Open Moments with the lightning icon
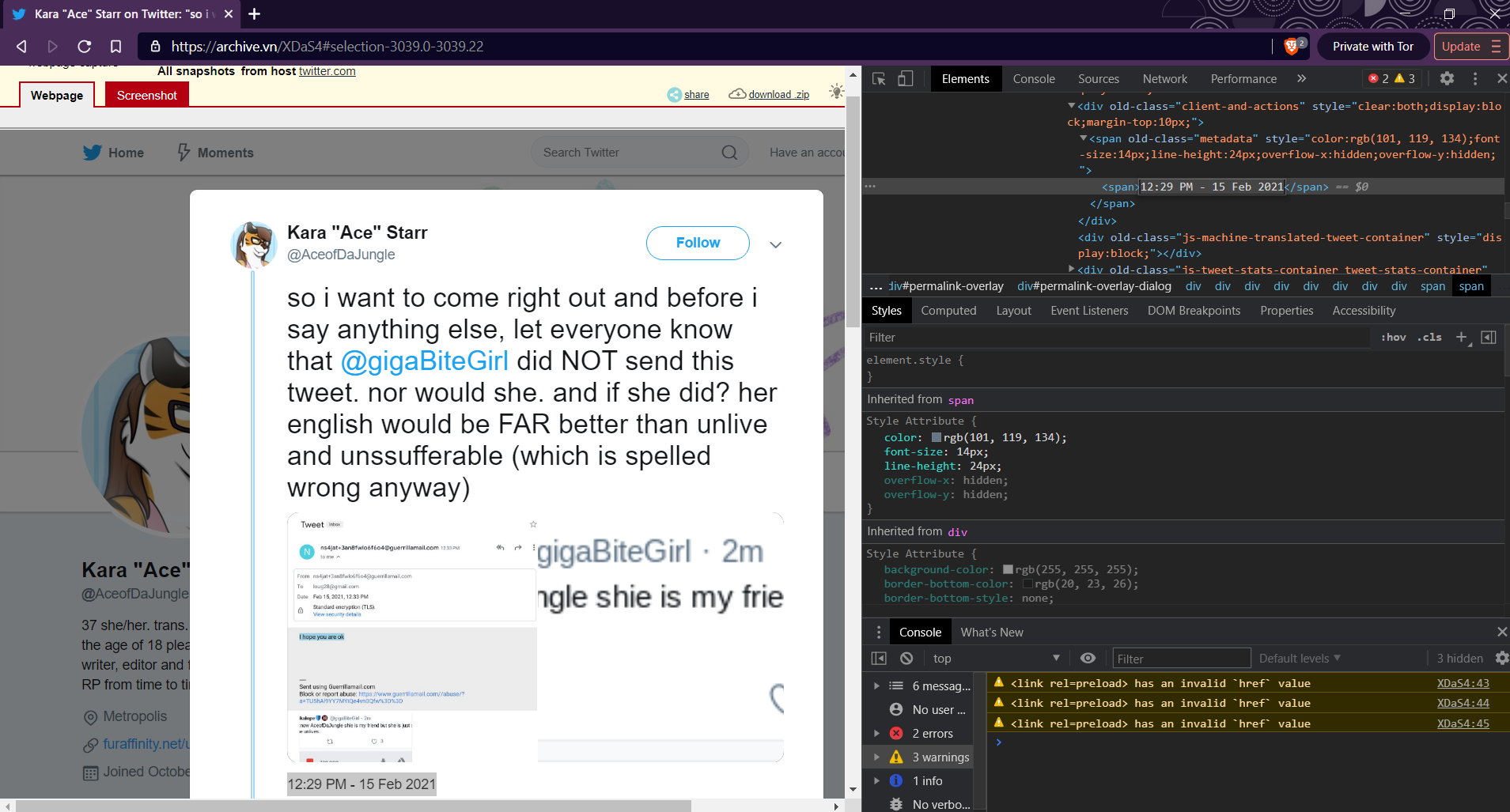Screen dimensions: 1510x812 [184, 153]
